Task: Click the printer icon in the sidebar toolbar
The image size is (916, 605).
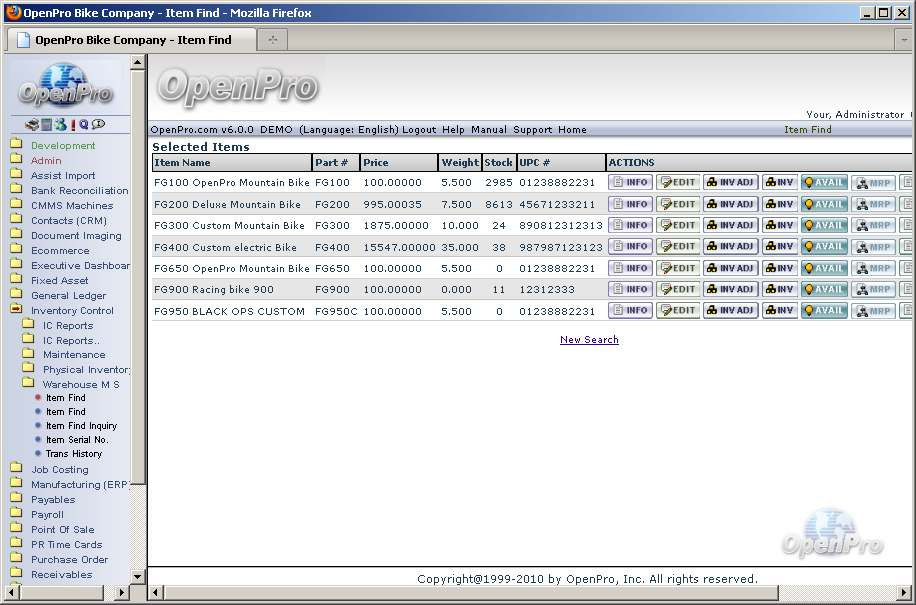Action: click(x=32, y=125)
